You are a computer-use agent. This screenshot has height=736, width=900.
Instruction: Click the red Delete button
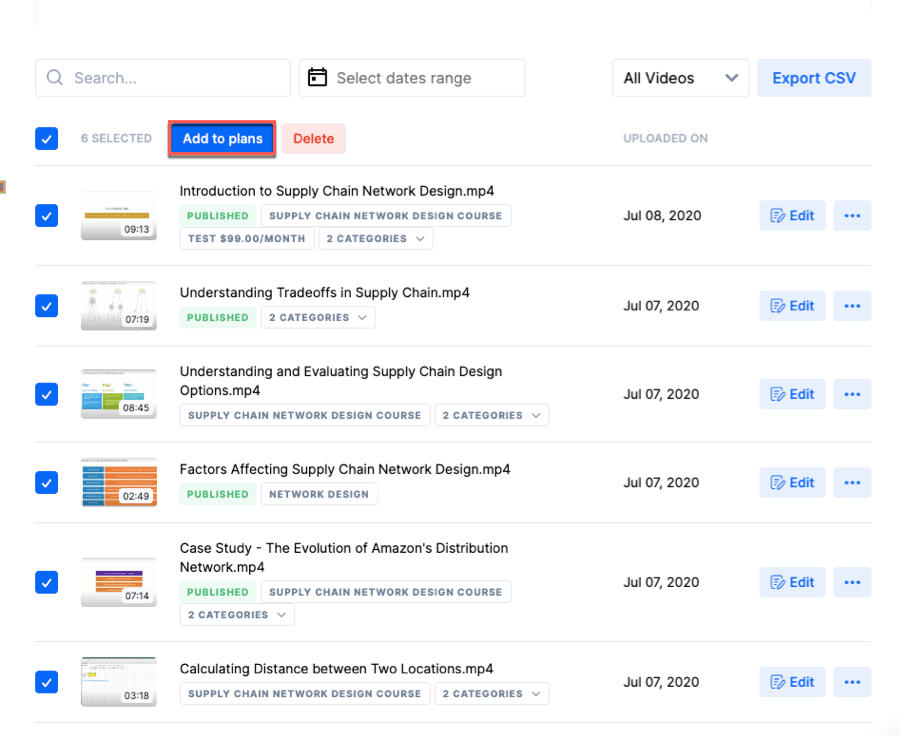pos(313,139)
